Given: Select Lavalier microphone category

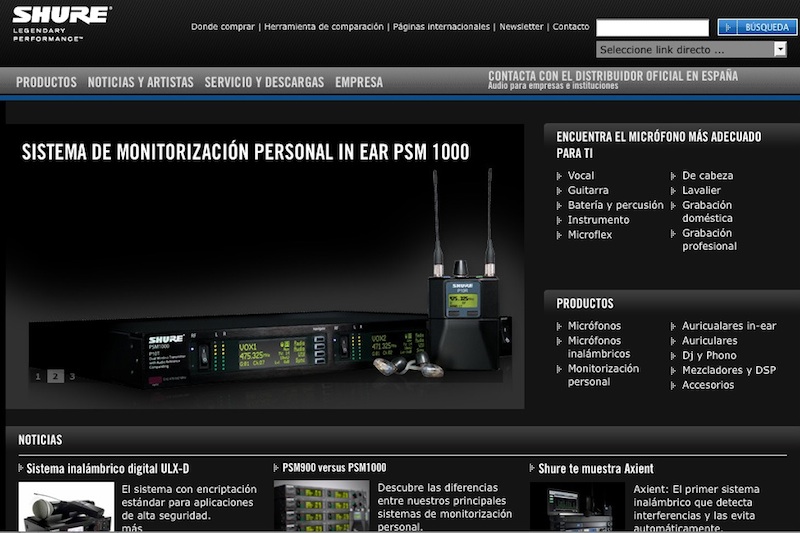Looking at the screenshot, I should click(701, 190).
